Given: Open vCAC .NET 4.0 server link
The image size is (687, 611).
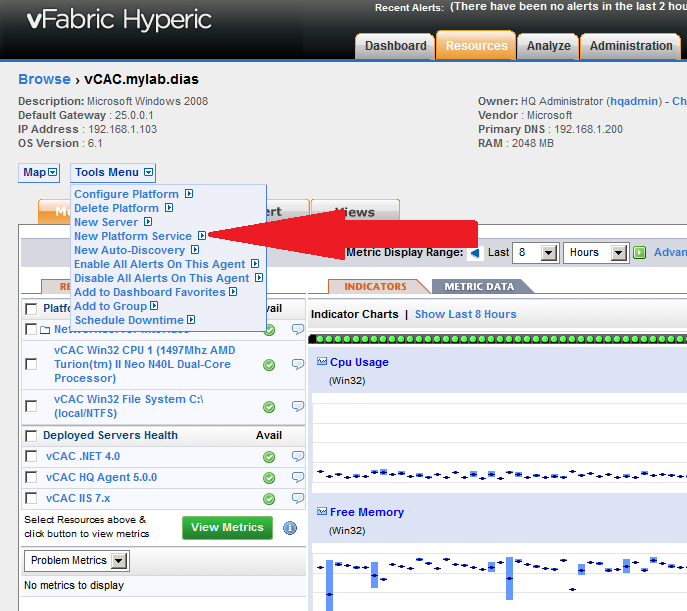Looking at the screenshot, I should 83,456.
